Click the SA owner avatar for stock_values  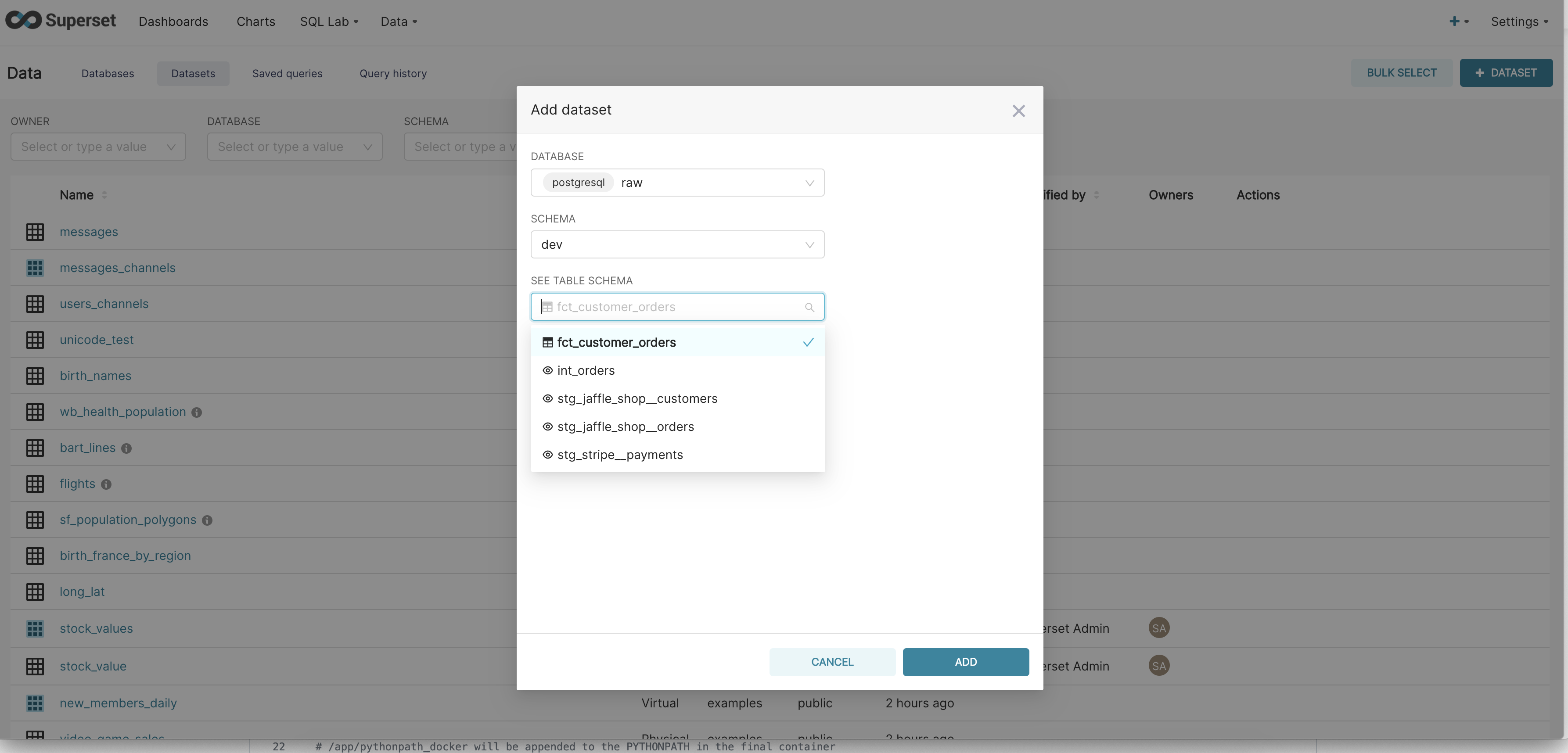1158,628
